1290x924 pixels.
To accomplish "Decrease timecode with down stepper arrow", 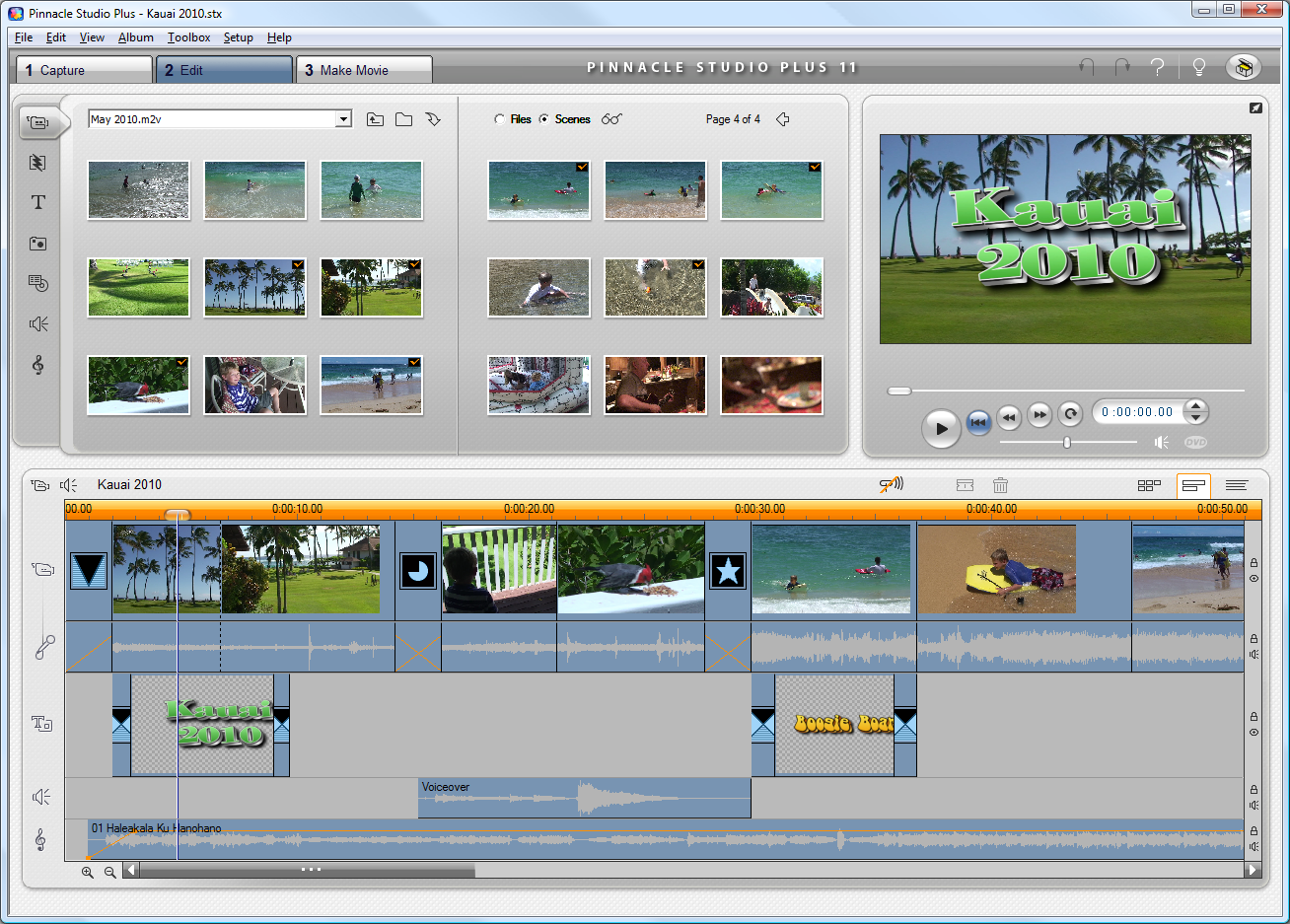I will coord(1195,418).
